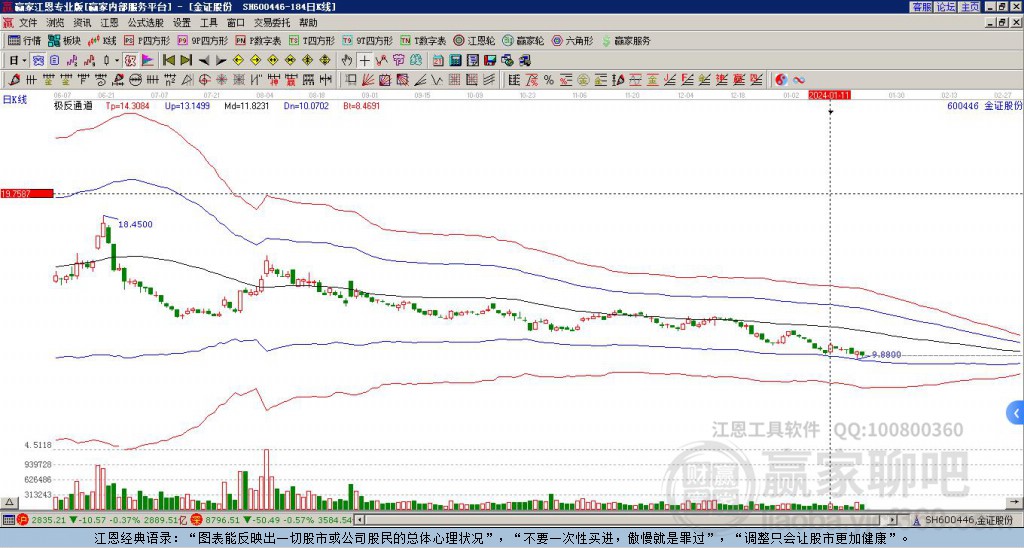Click the Up=13.1499 value
The image size is (1024, 548).
tap(187, 105)
